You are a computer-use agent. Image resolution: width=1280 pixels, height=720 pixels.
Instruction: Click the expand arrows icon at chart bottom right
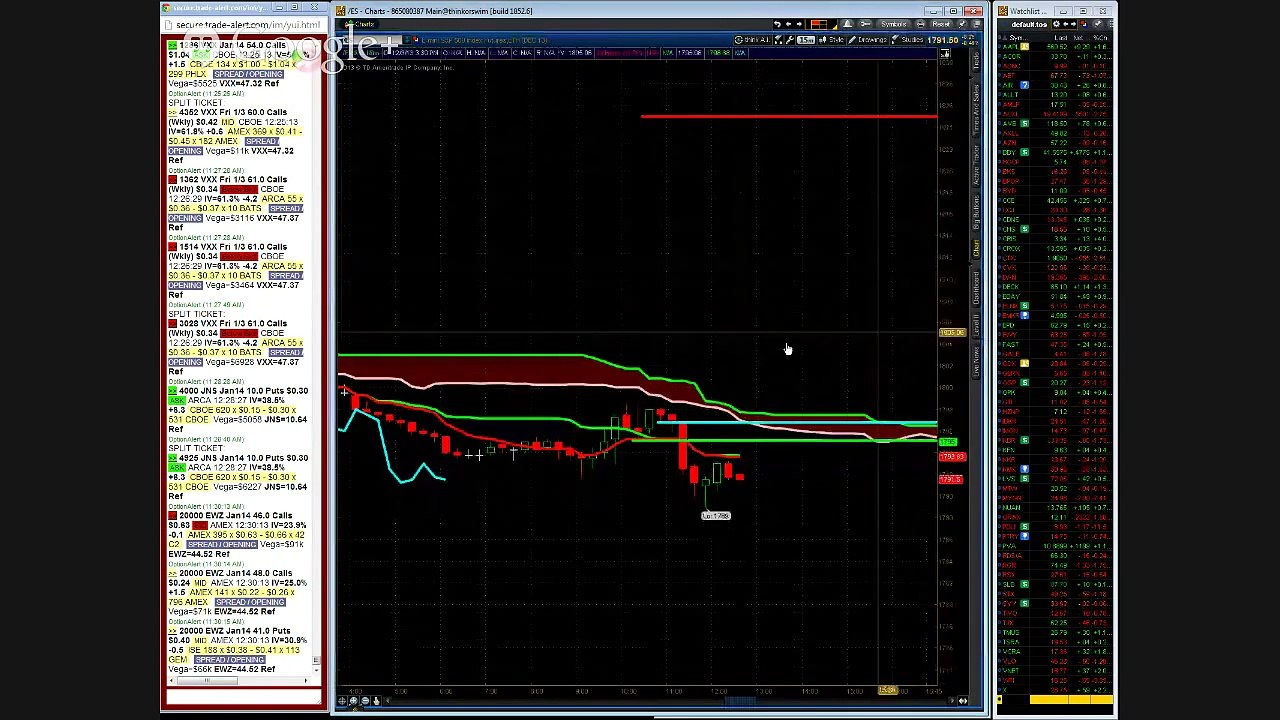(x=963, y=701)
